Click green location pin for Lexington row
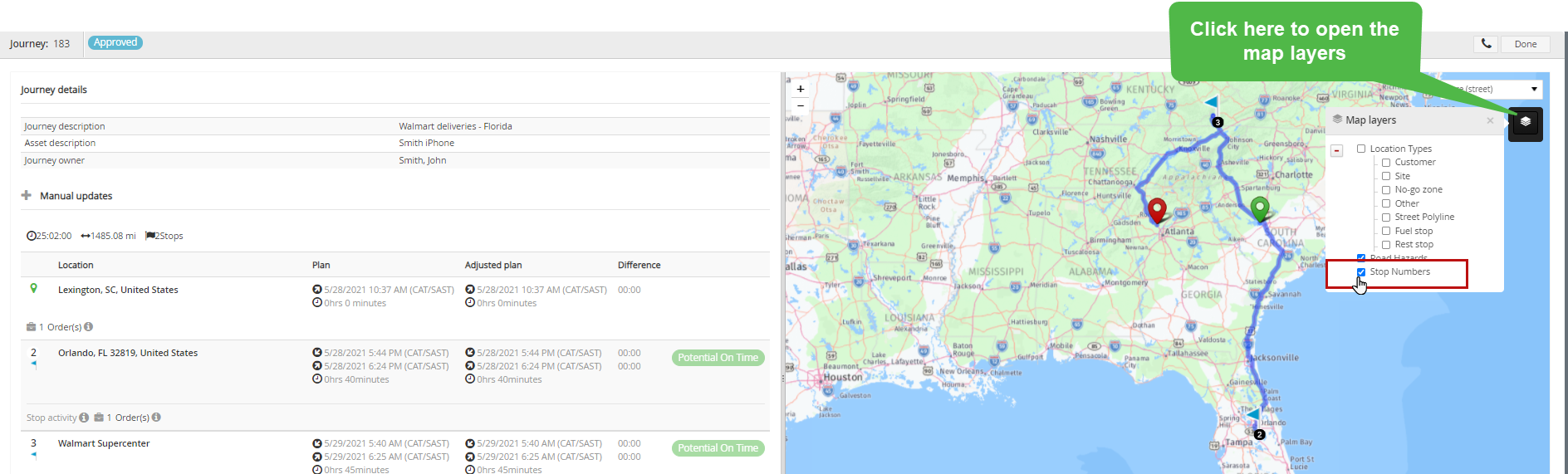The height and width of the screenshot is (474, 1568). (x=33, y=289)
